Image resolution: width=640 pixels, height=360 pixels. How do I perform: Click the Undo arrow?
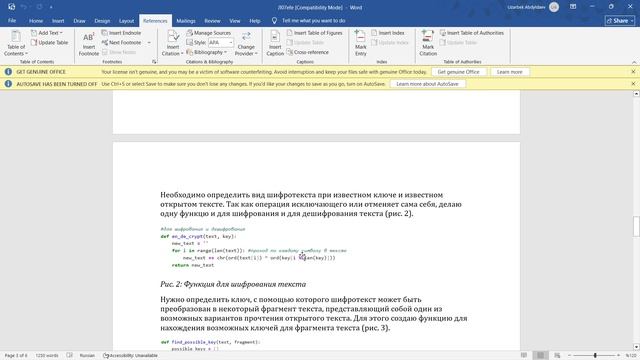pyautogui.click(x=24, y=7)
